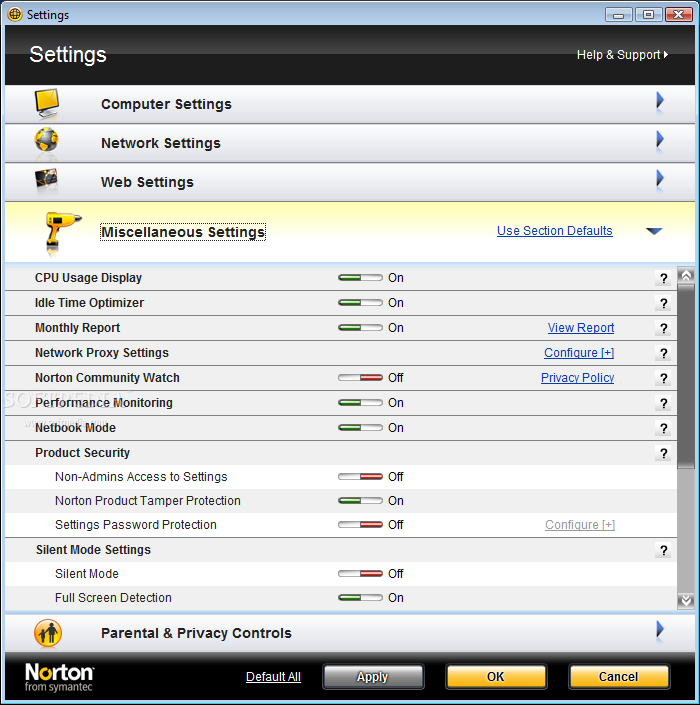Click the Cancel button
Viewport: 700px width, 705px height.
(x=619, y=677)
